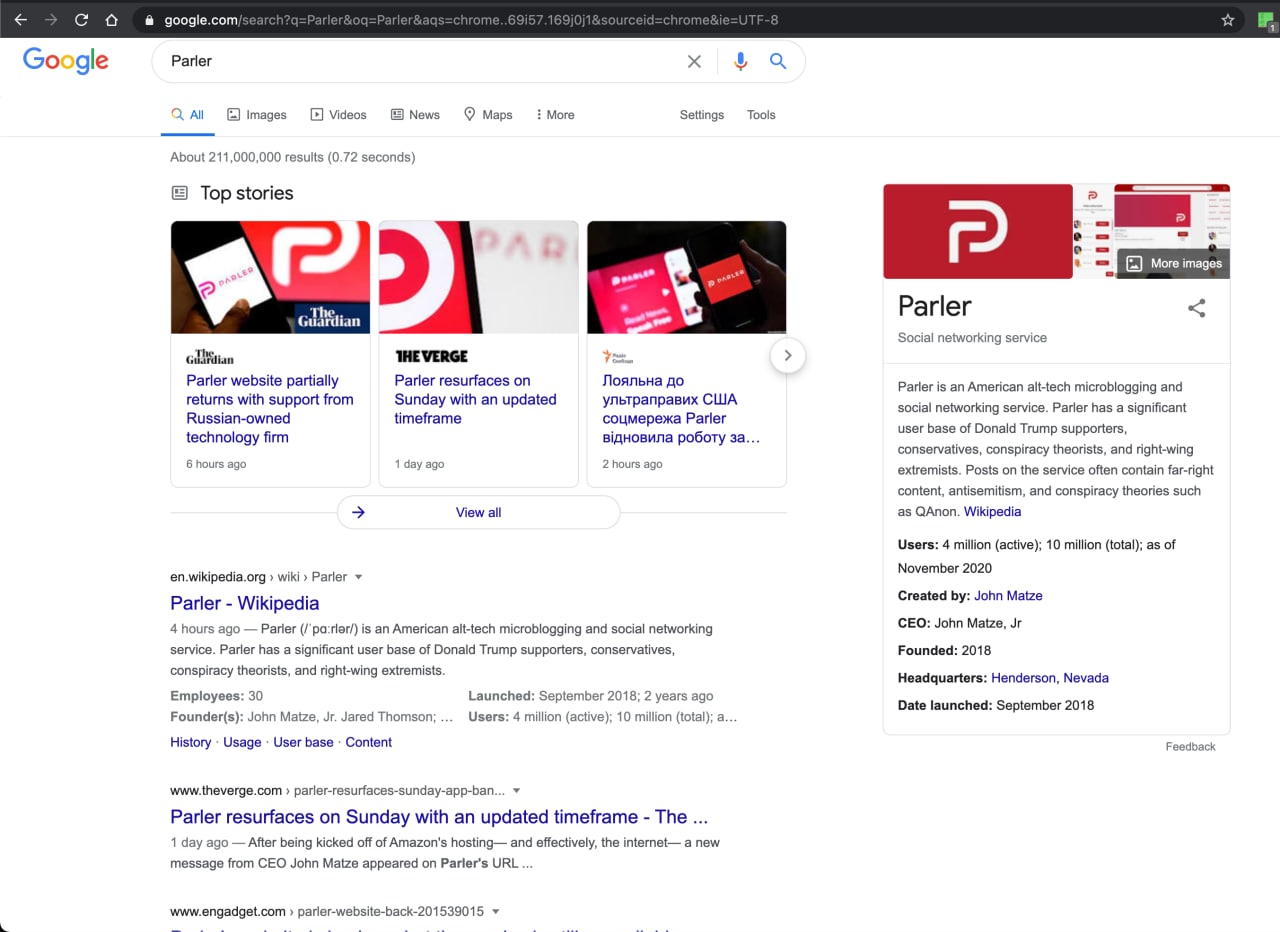1280x932 pixels.
Task: Click 'Date launched: September 2018' text
Action: pyautogui.click(x=996, y=705)
